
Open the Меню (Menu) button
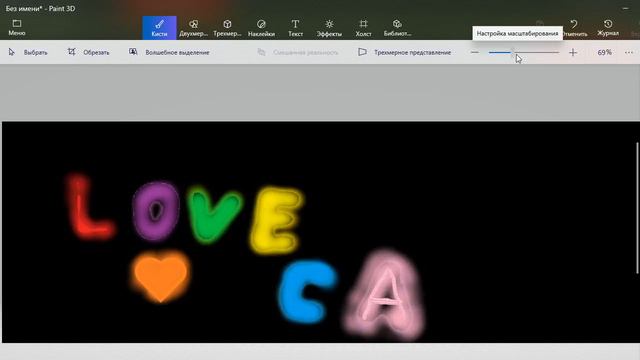click(17, 28)
